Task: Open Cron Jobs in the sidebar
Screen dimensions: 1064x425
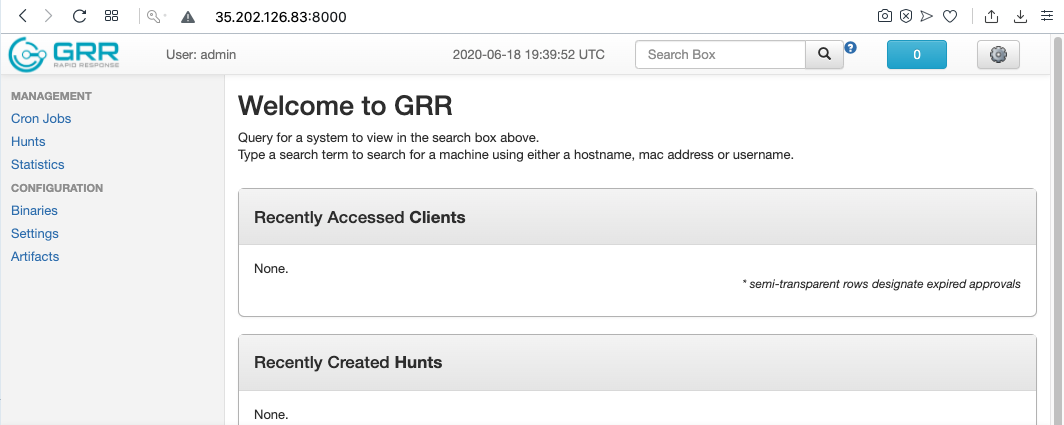Action: coord(41,118)
